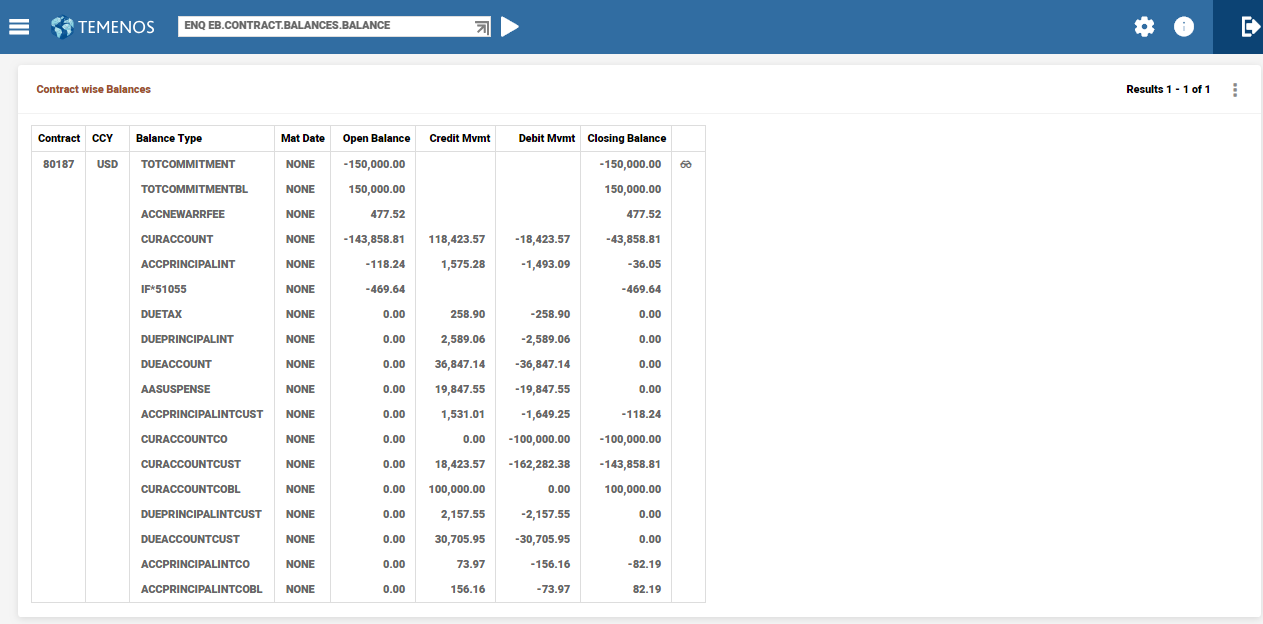Screen dimensions: 1263x624
Task: Click the Contract wise Balances title
Action: point(94,89)
